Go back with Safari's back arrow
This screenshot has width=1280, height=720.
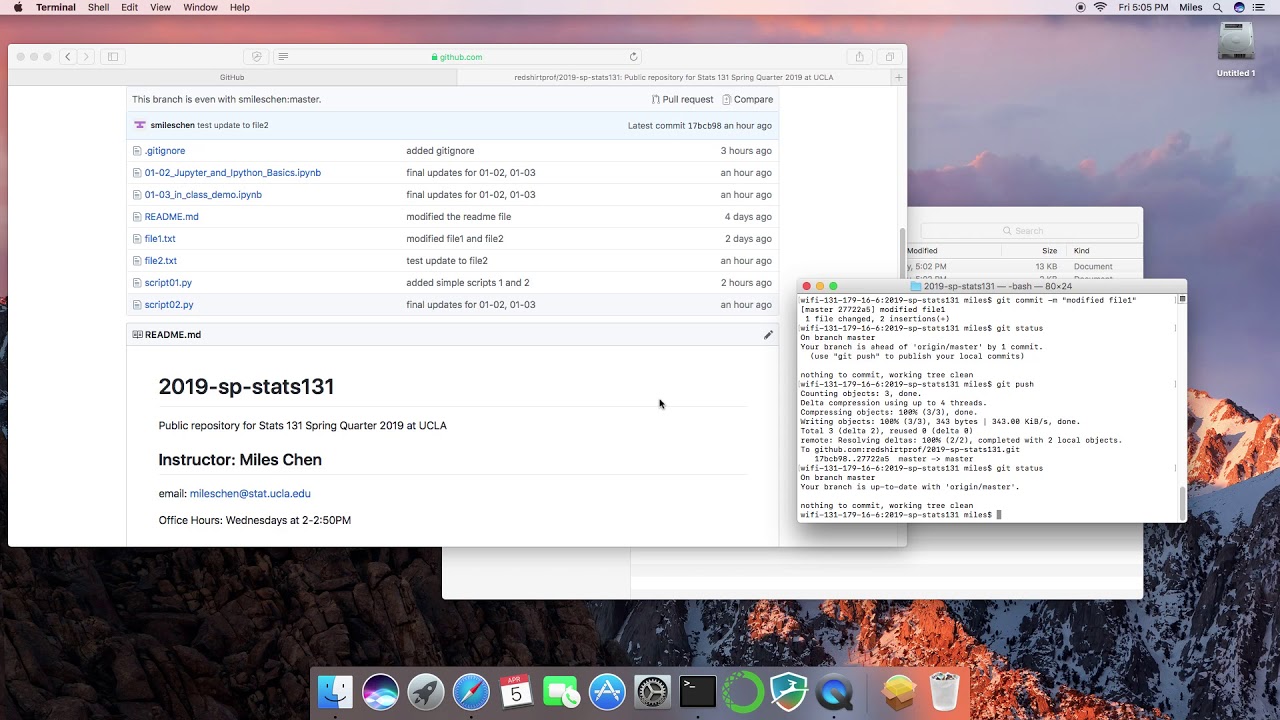pyautogui.click(x=68, y=57)
